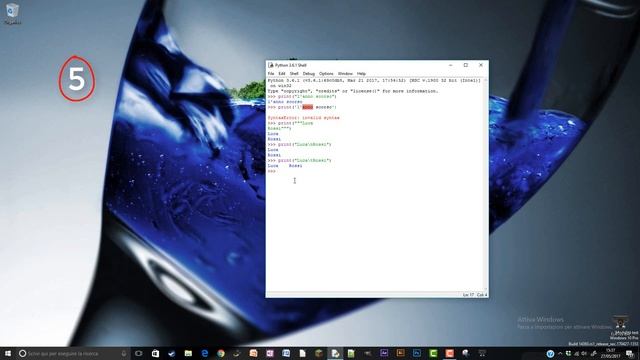The image size is (640, 360).
Task: Open Task View from the taskbar
Action: 139,353
